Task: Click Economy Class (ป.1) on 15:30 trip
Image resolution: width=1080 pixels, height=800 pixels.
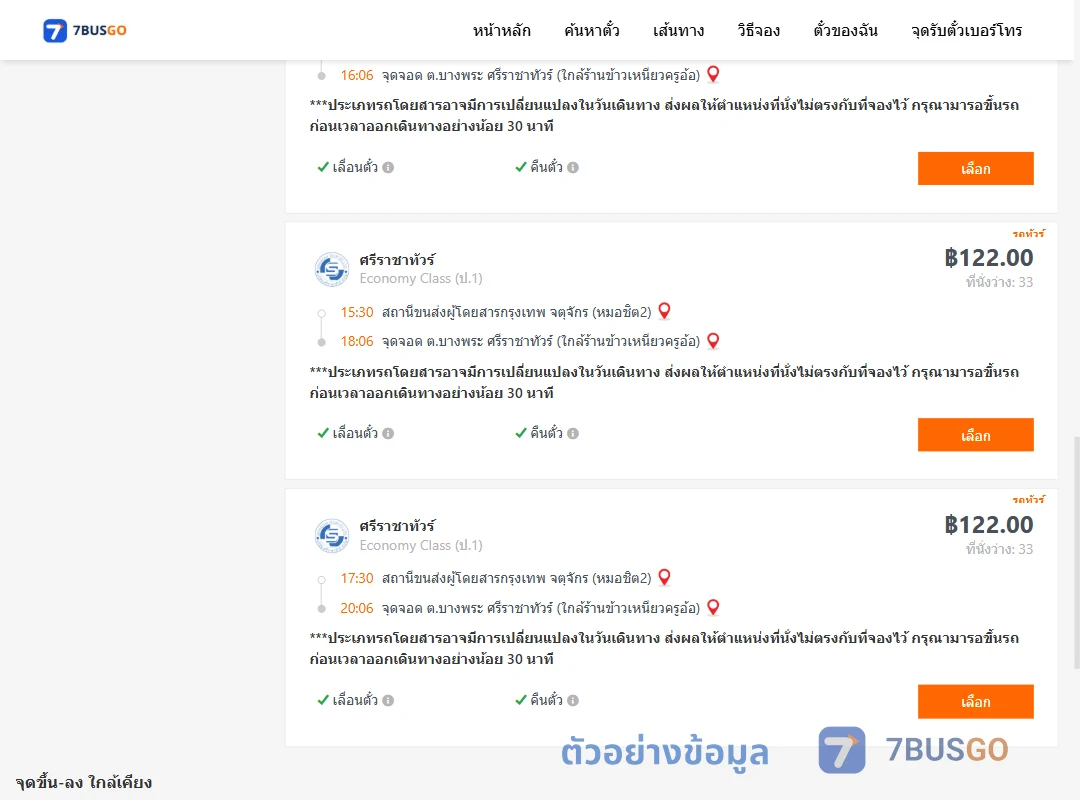Action: pyautogui.click(x=421, y=278)
